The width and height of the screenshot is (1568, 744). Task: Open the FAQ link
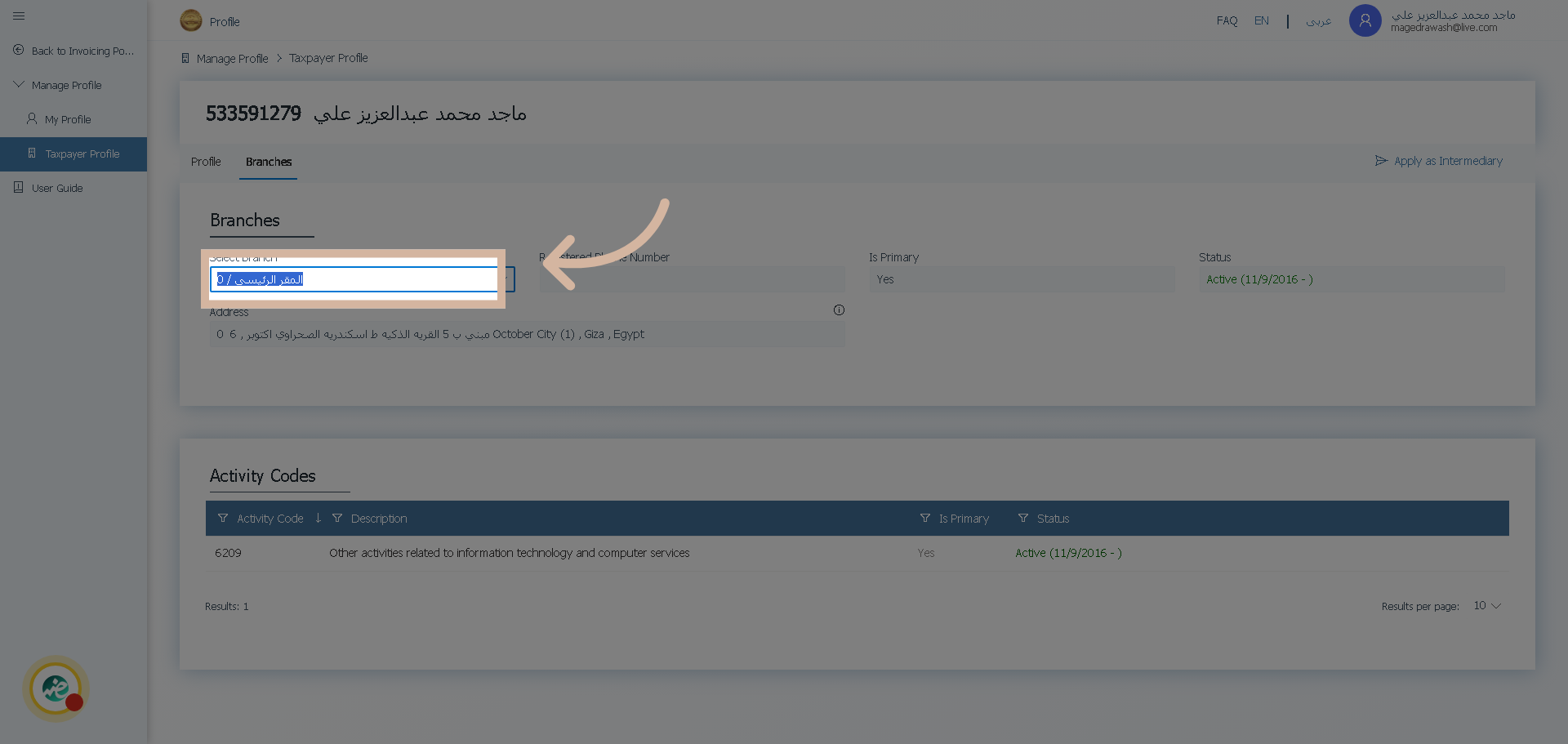(x=1227, y=20)
